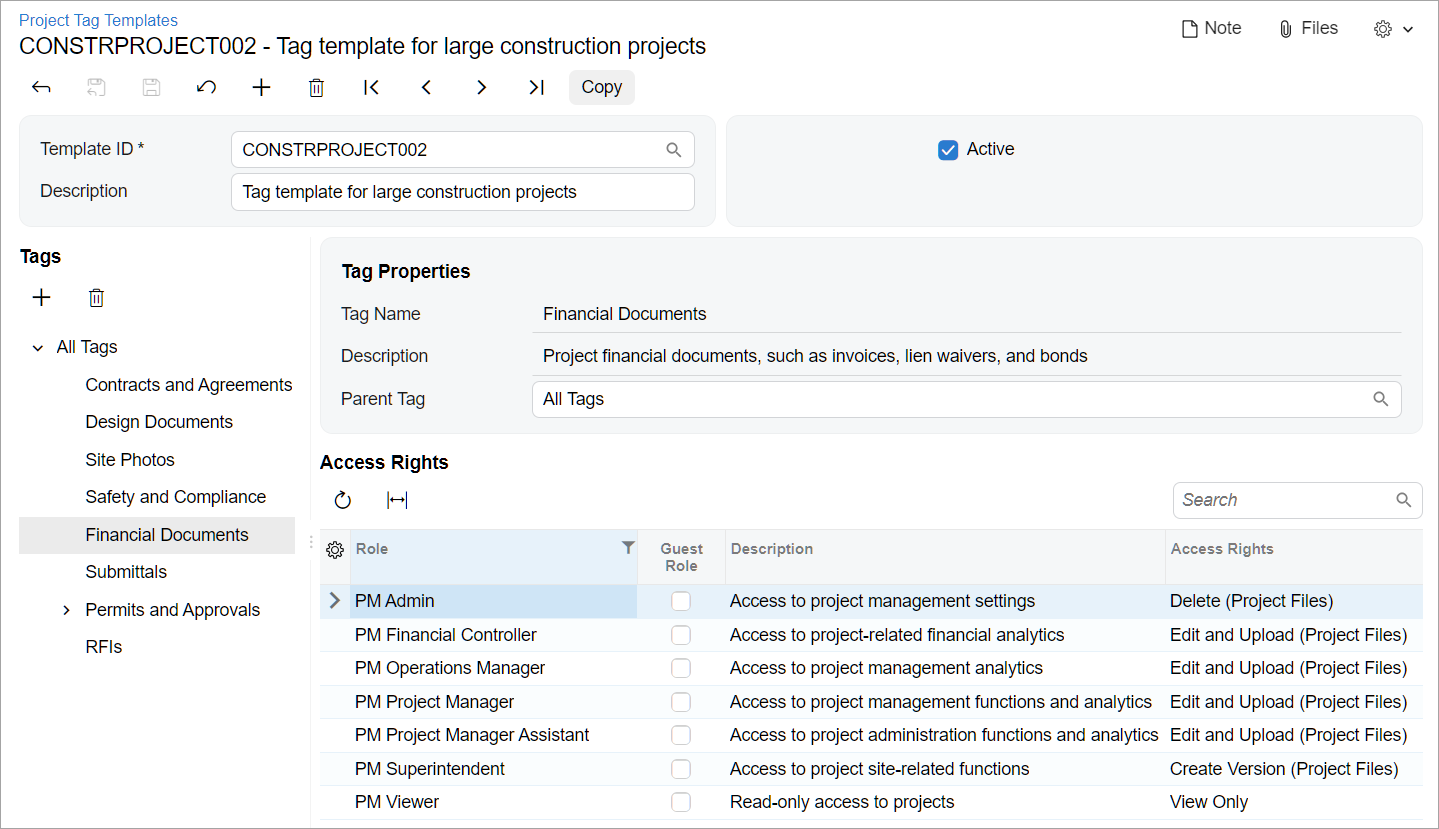Toggle Guest Role for PM Operations Manager
Viewport: 1439px width, 829px height.
point(681,668)
